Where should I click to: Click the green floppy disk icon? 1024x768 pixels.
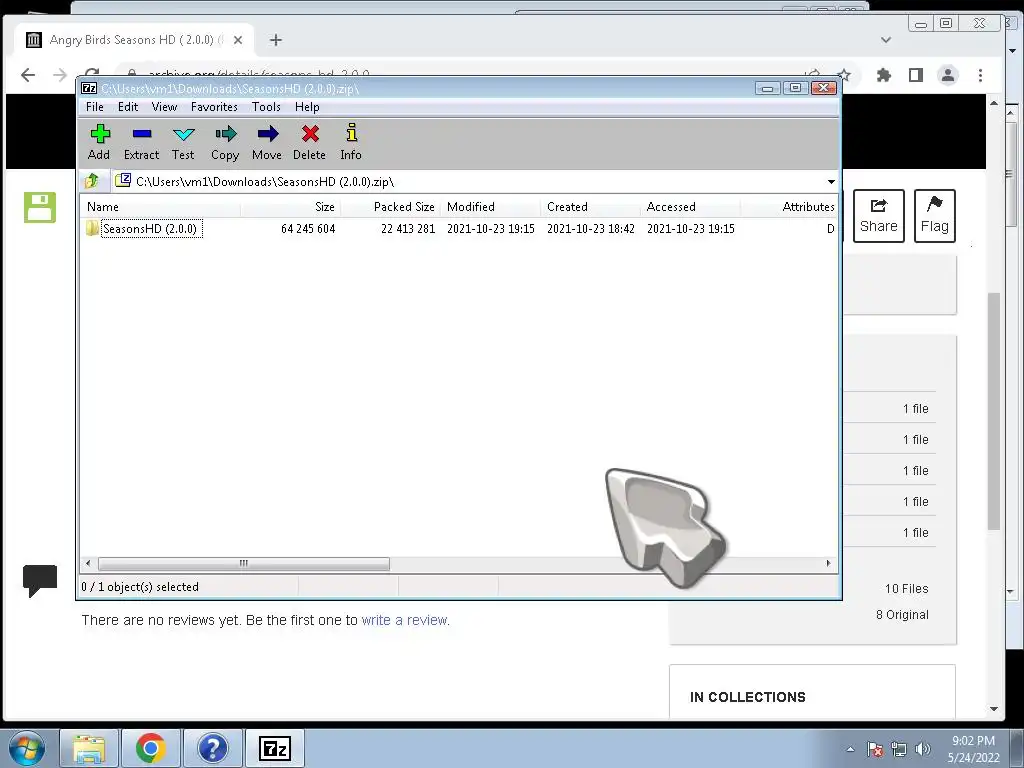[x=40, y=207]
